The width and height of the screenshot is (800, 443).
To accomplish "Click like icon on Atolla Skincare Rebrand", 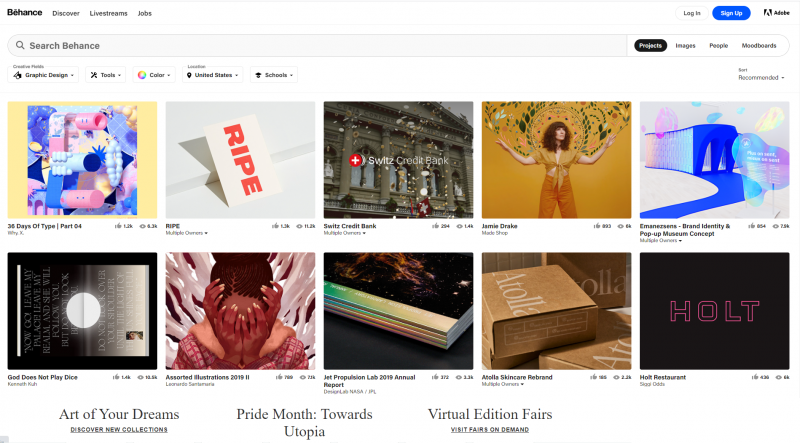I will [x=593, y=377].
